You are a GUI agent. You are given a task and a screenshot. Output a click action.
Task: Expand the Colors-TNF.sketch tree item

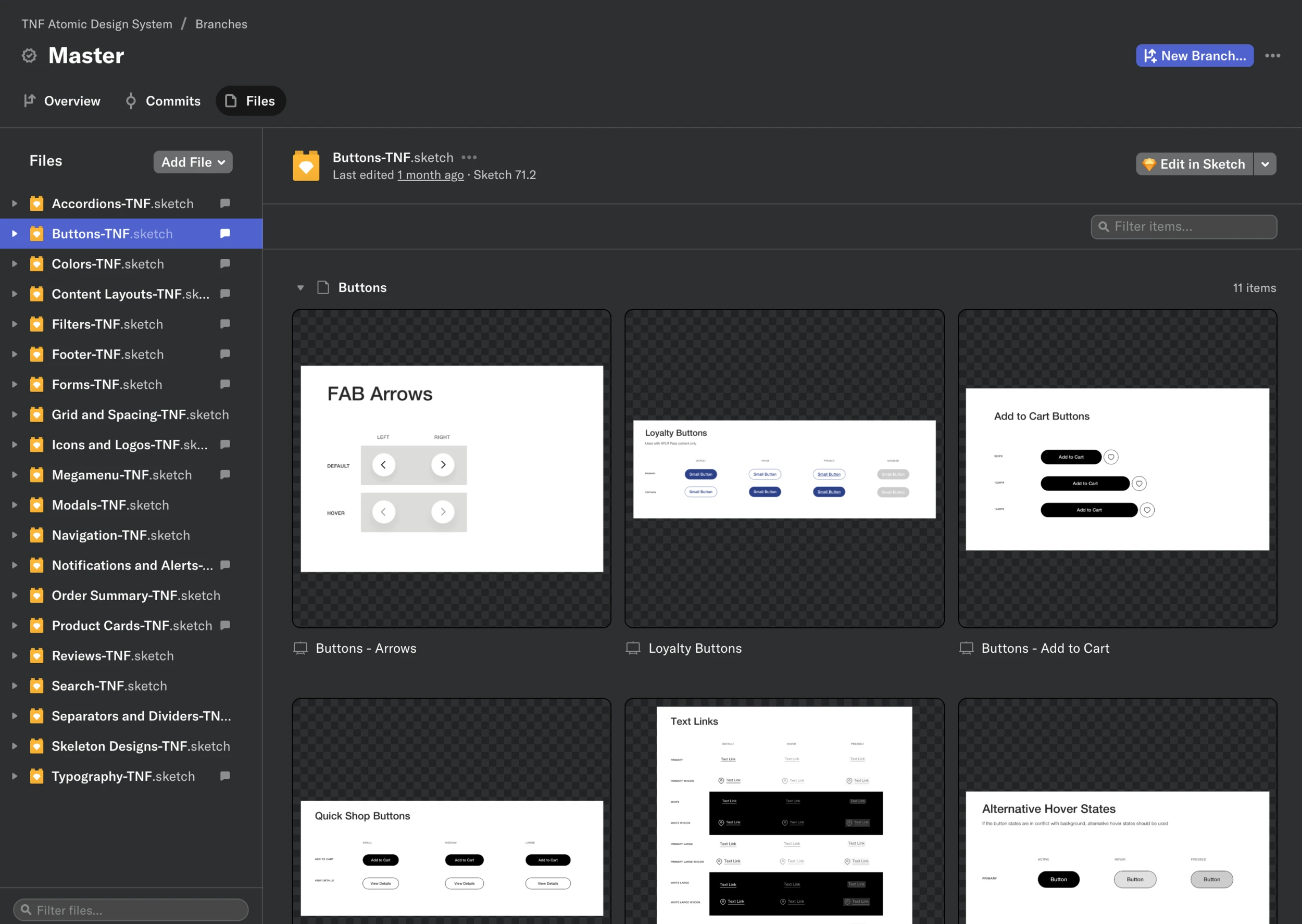[15, 263]
